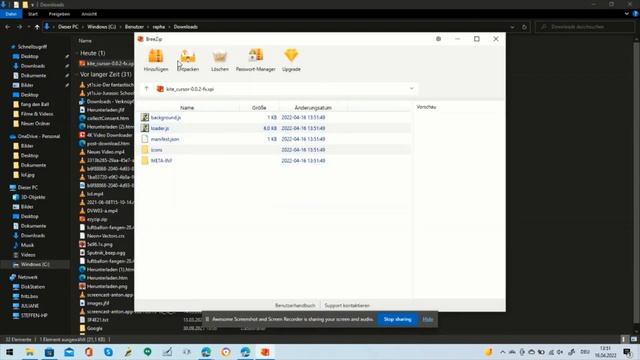The height and width of the screenshot is (360, 640).
Task: Sort archive list by Änderungsdatum column
Action: point(313,108)
